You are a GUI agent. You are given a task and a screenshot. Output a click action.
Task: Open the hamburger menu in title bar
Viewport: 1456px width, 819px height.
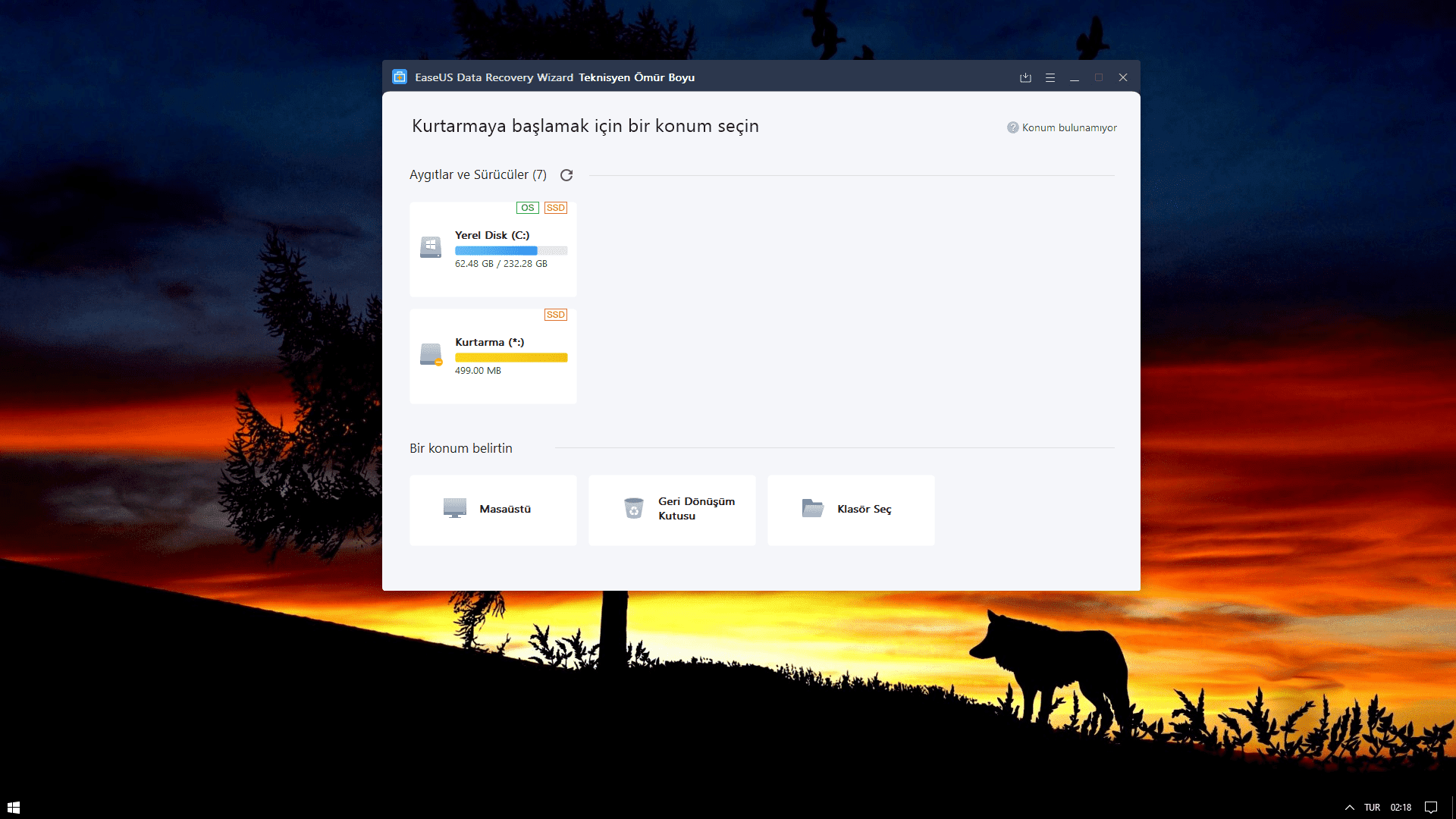point(1050,77)
